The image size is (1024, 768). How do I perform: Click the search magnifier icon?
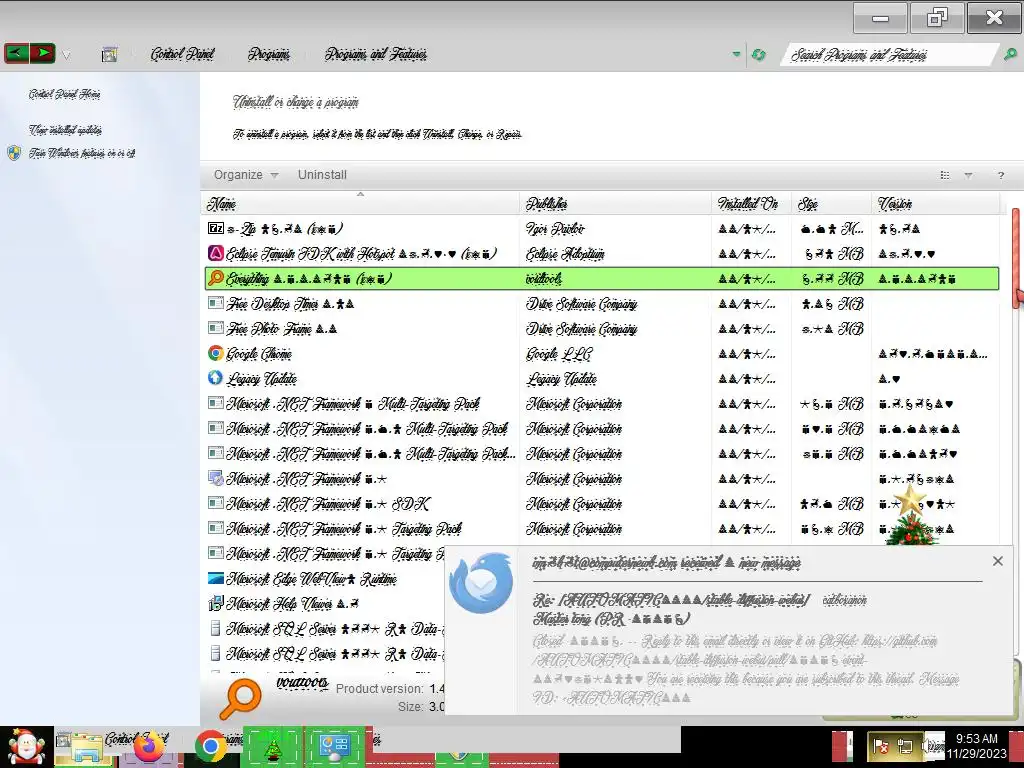(x=1010, y=55)
